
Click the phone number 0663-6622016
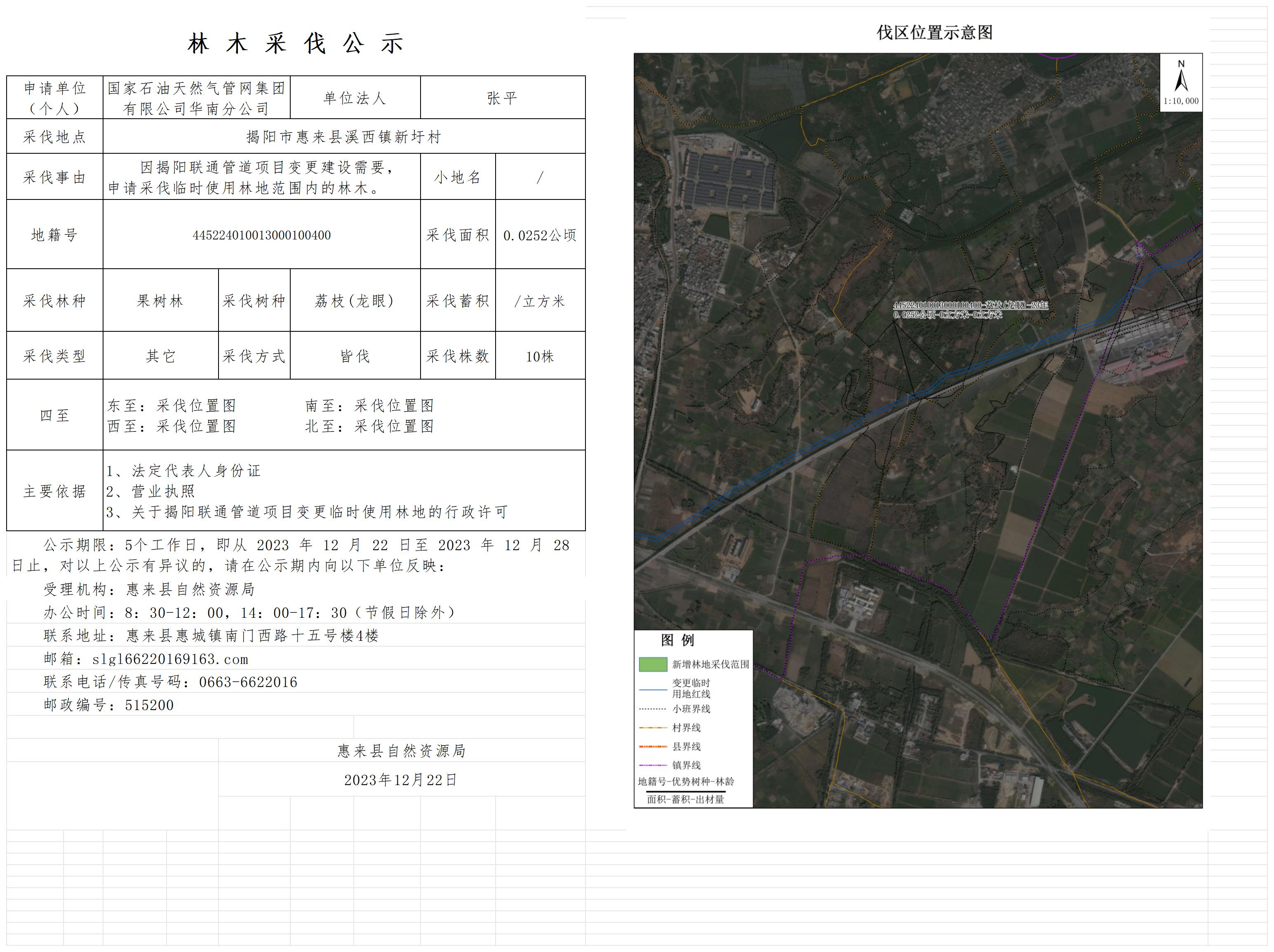click(x=248, y=682)
